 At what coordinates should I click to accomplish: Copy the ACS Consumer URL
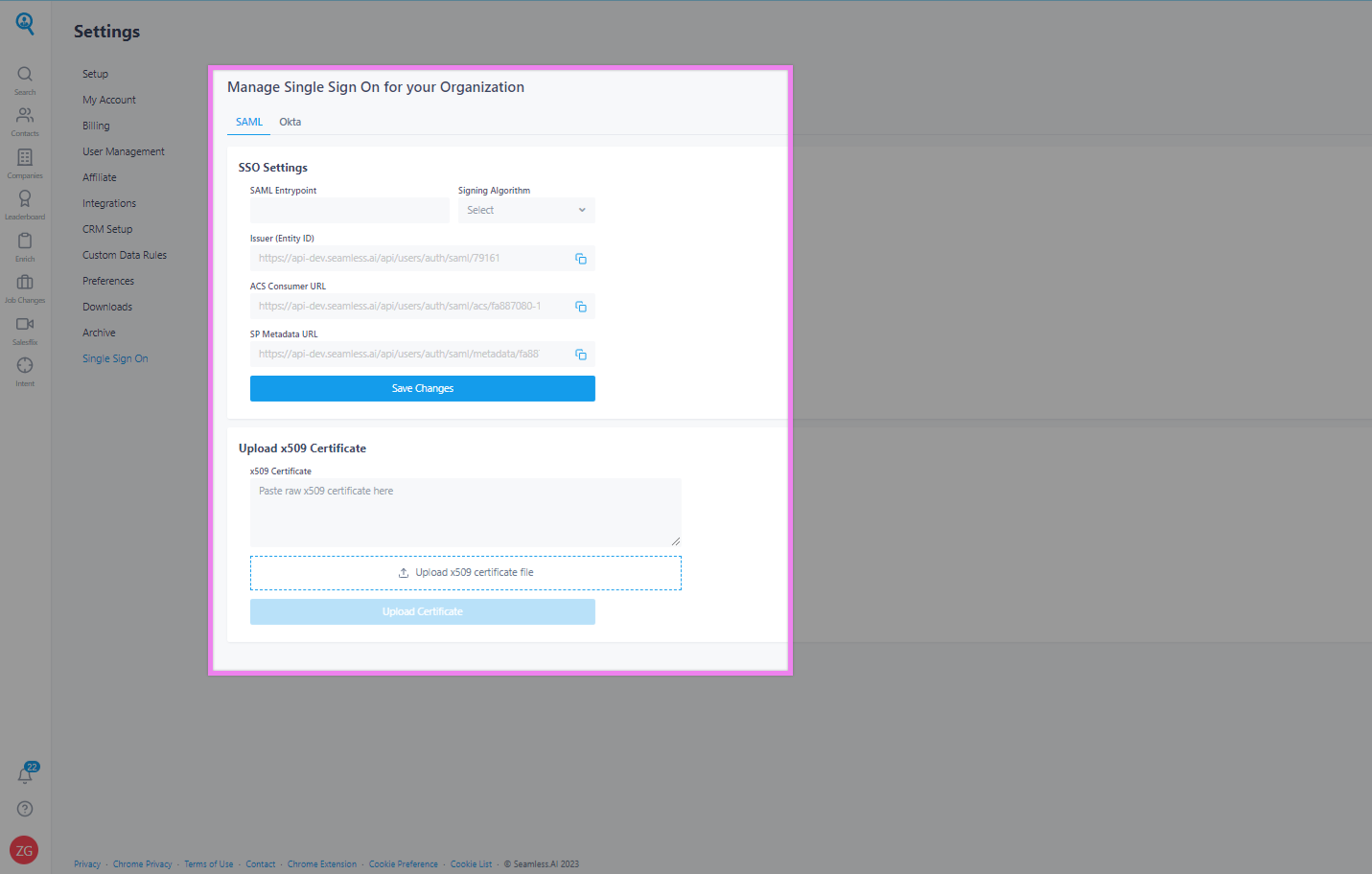(580, 307)
